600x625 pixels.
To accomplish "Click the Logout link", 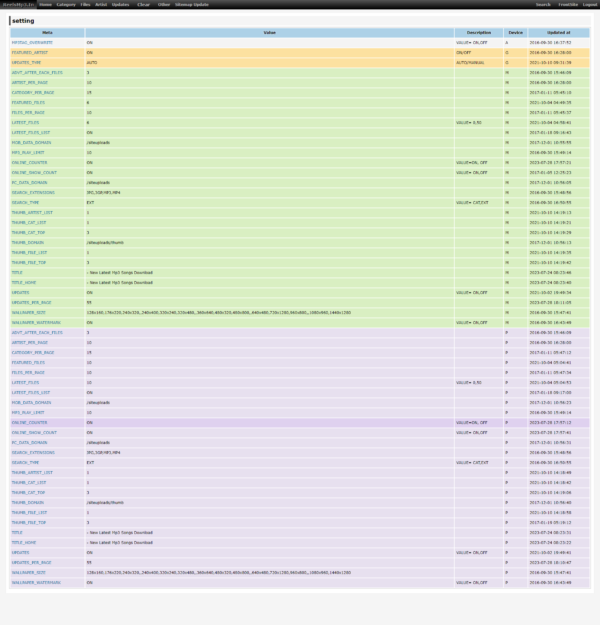I will tap(590, 4).
